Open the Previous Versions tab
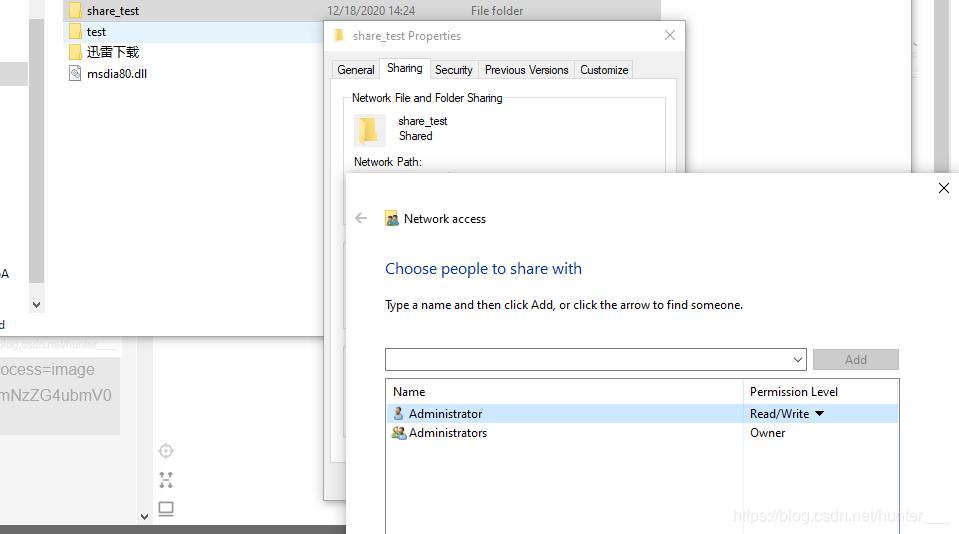 527,70
